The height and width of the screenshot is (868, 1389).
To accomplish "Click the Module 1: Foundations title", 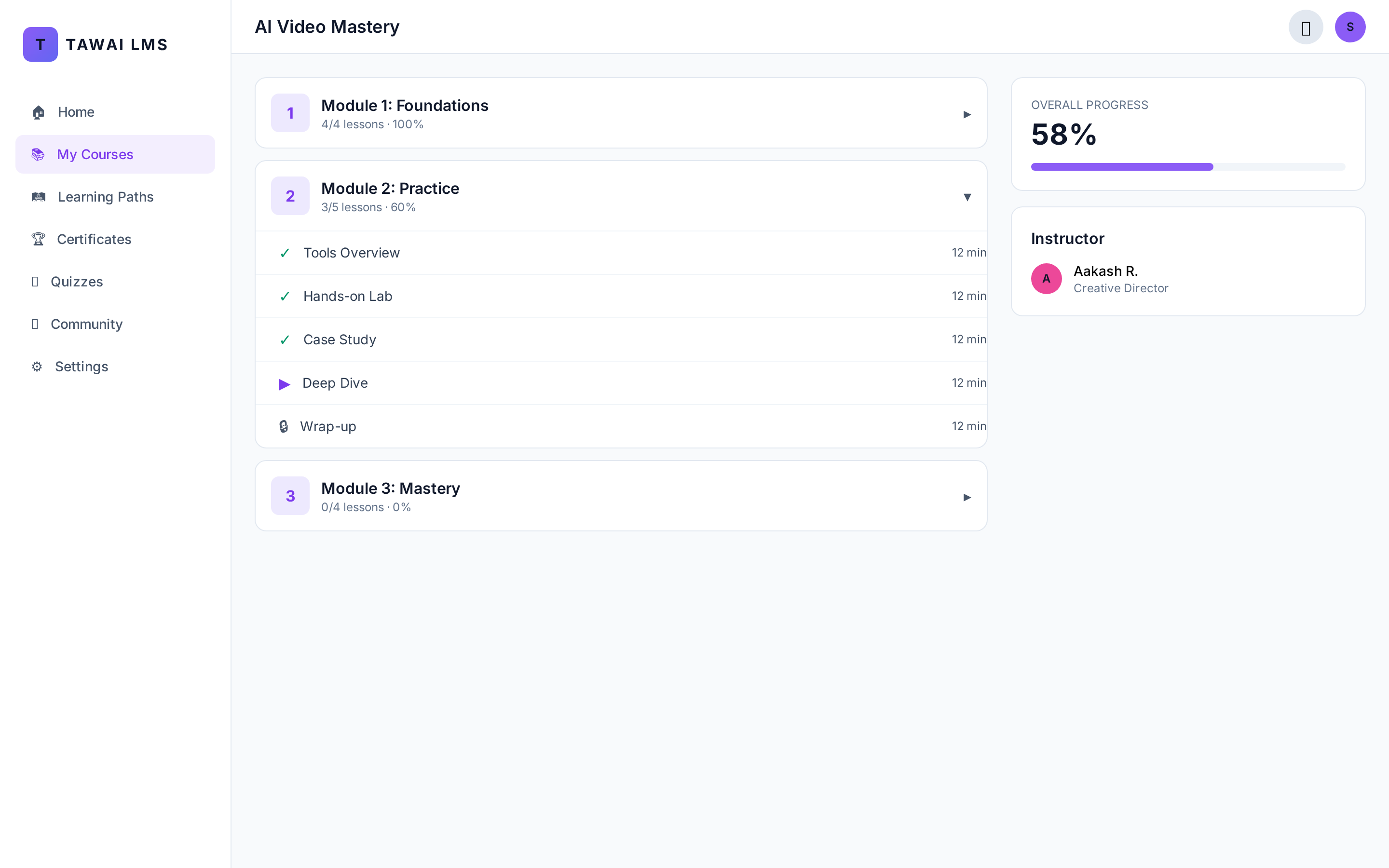I will tap(405, 106).
